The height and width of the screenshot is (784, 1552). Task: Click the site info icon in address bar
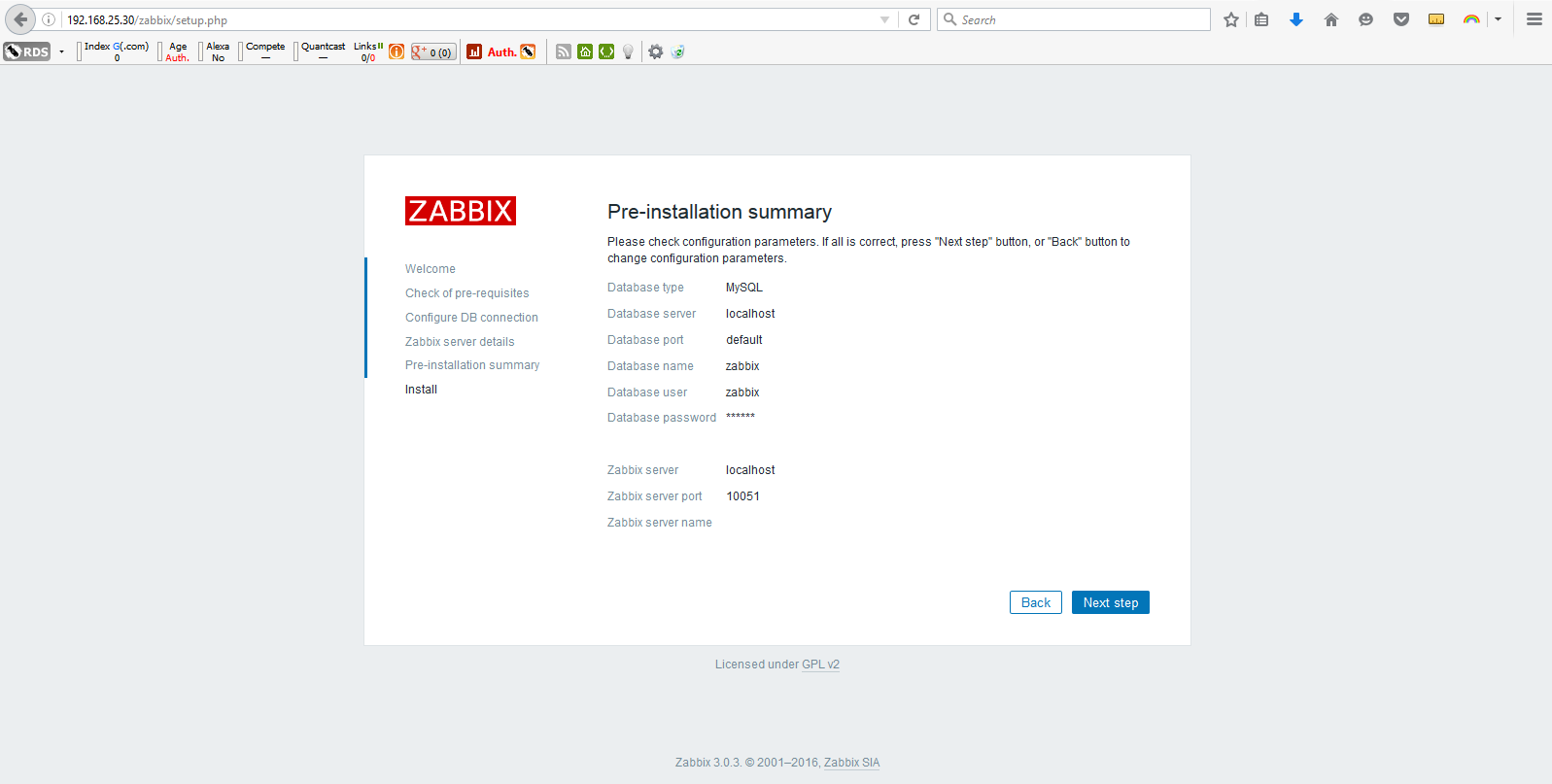click(x=49, y=19)
